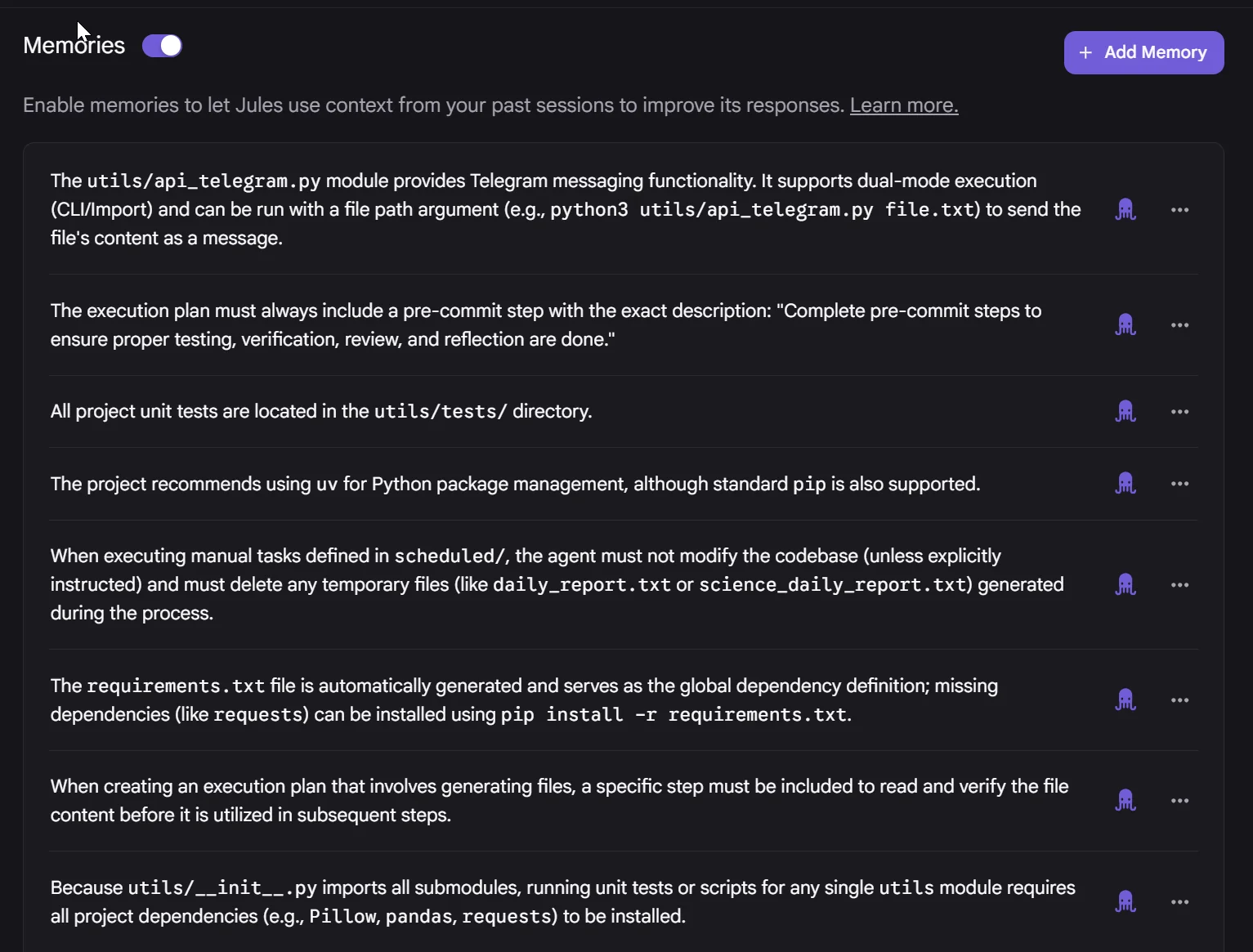
Task: Open more options for pre-commit step memory
Action: [1179, 325]
